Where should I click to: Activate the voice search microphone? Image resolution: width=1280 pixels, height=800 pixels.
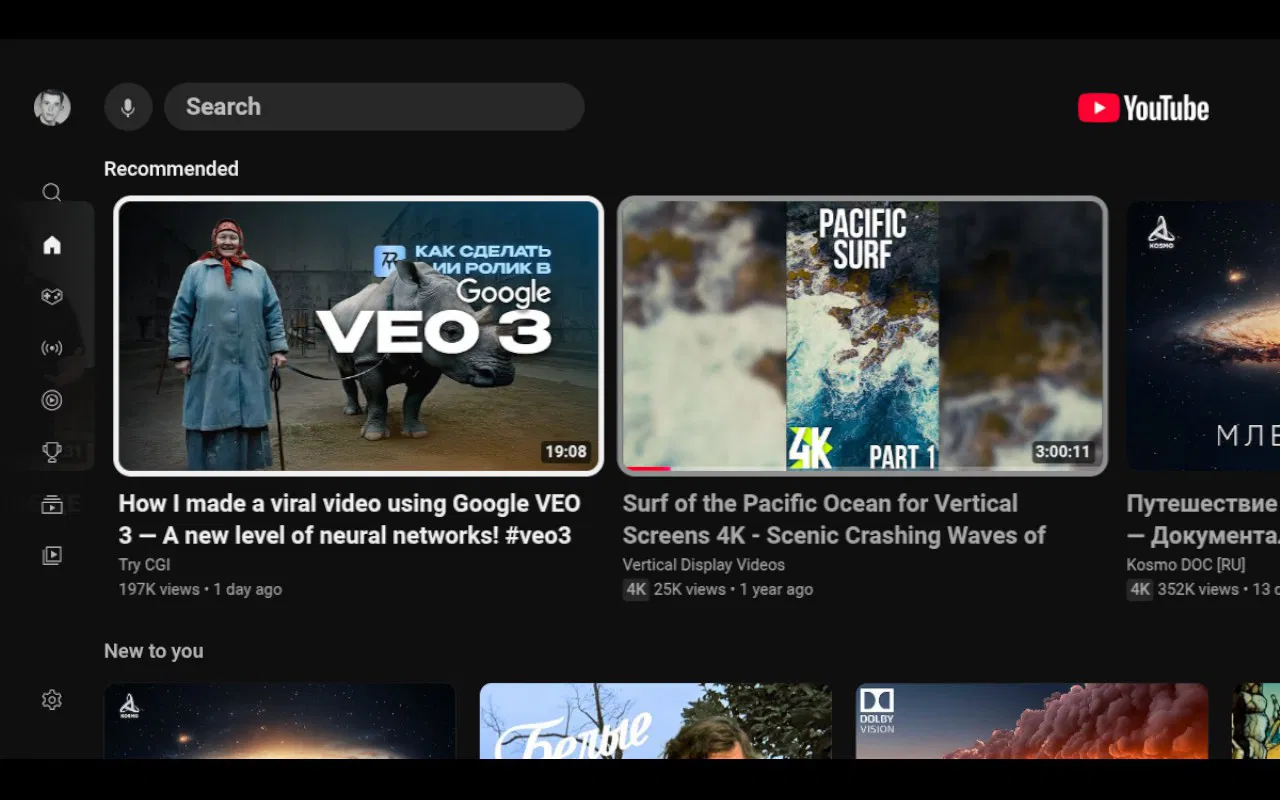pos(128,107)
